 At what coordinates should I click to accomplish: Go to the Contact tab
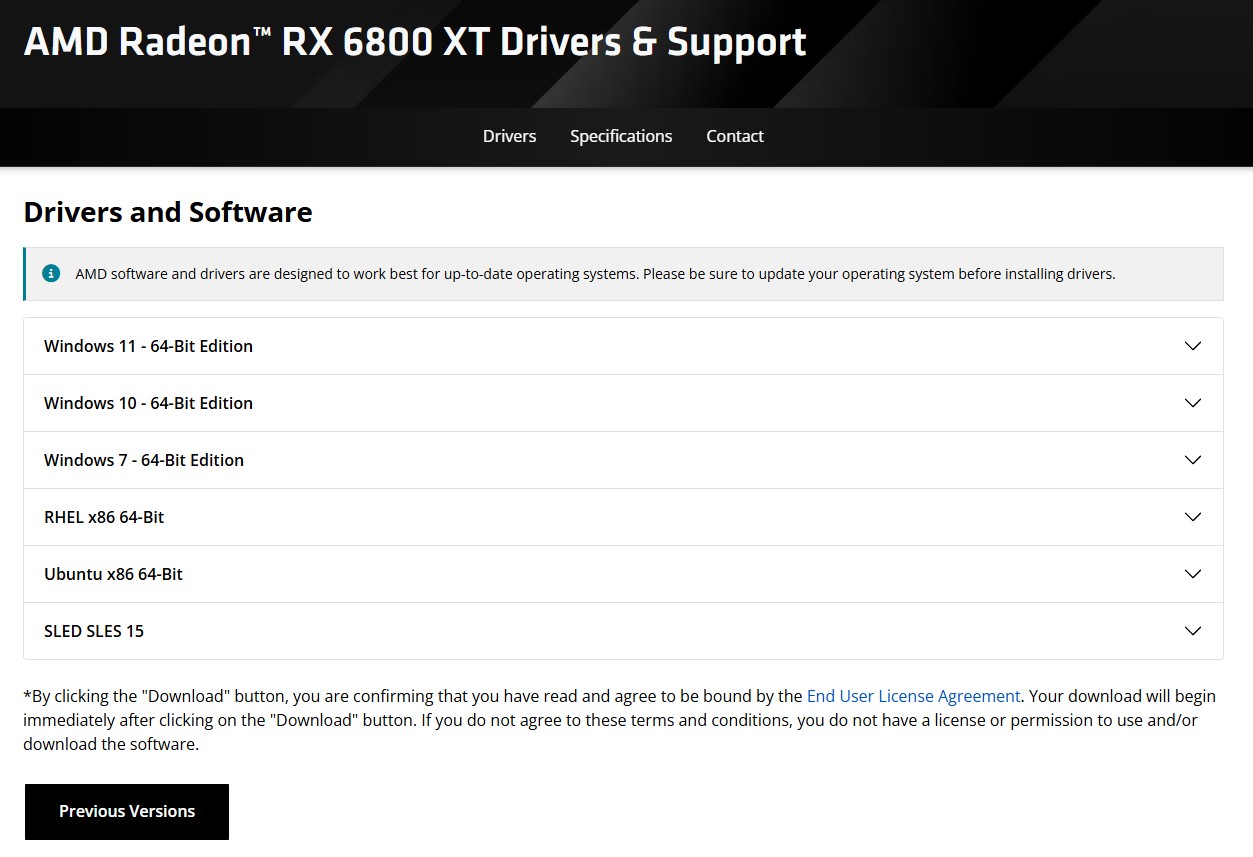click(x=735, y=136)
